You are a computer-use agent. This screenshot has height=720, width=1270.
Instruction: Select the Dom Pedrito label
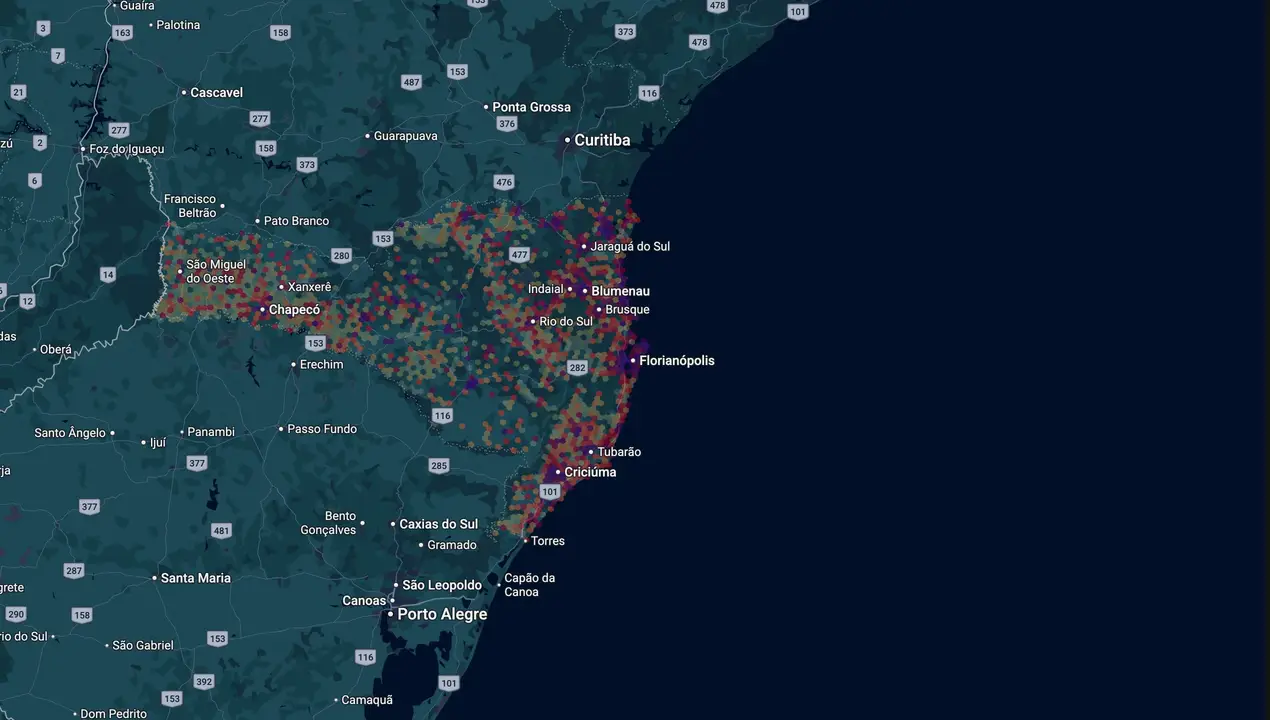click(x=113, y=714)
